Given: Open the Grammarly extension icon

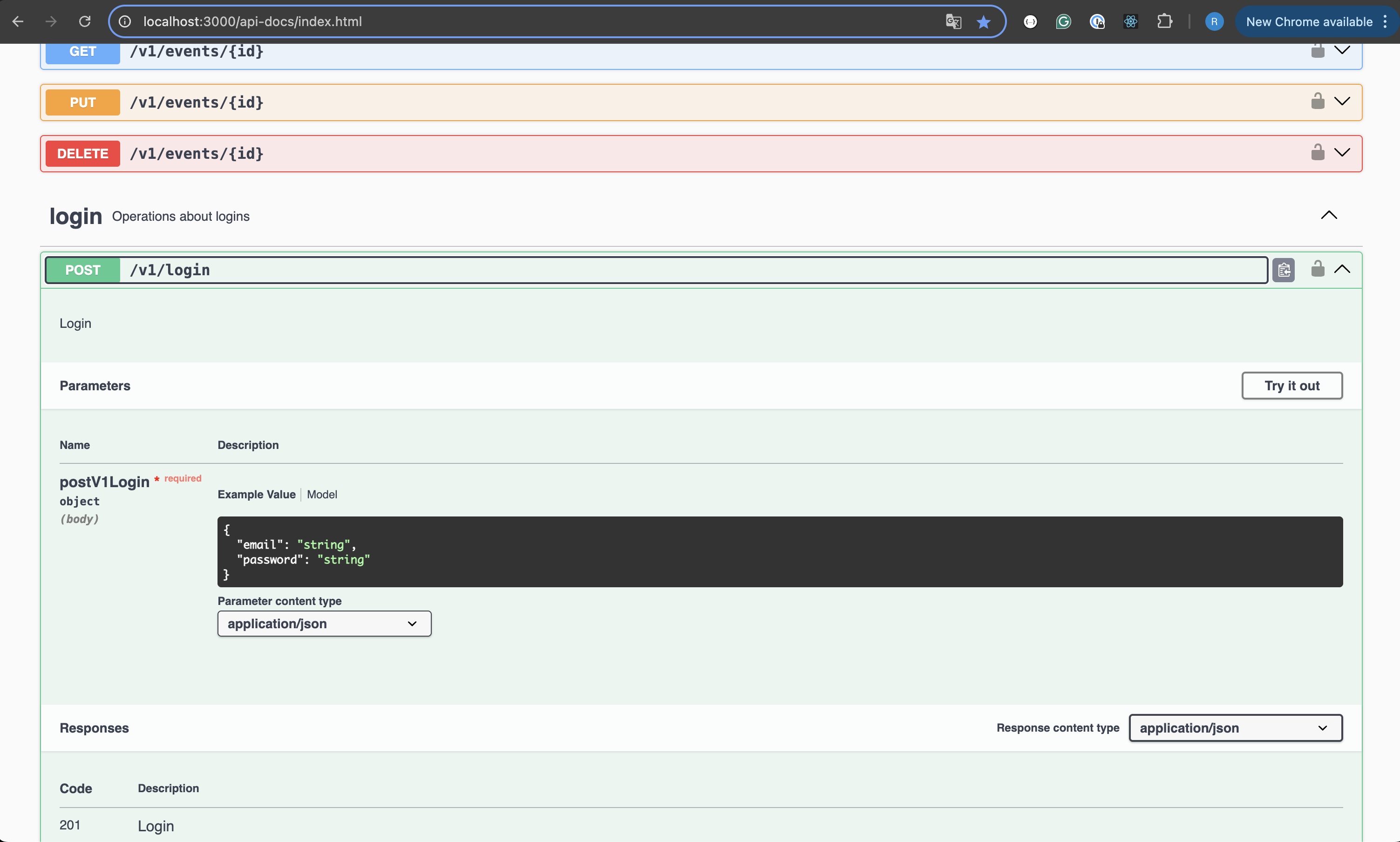Looking at the screenshot, I should coord(1064,21).
